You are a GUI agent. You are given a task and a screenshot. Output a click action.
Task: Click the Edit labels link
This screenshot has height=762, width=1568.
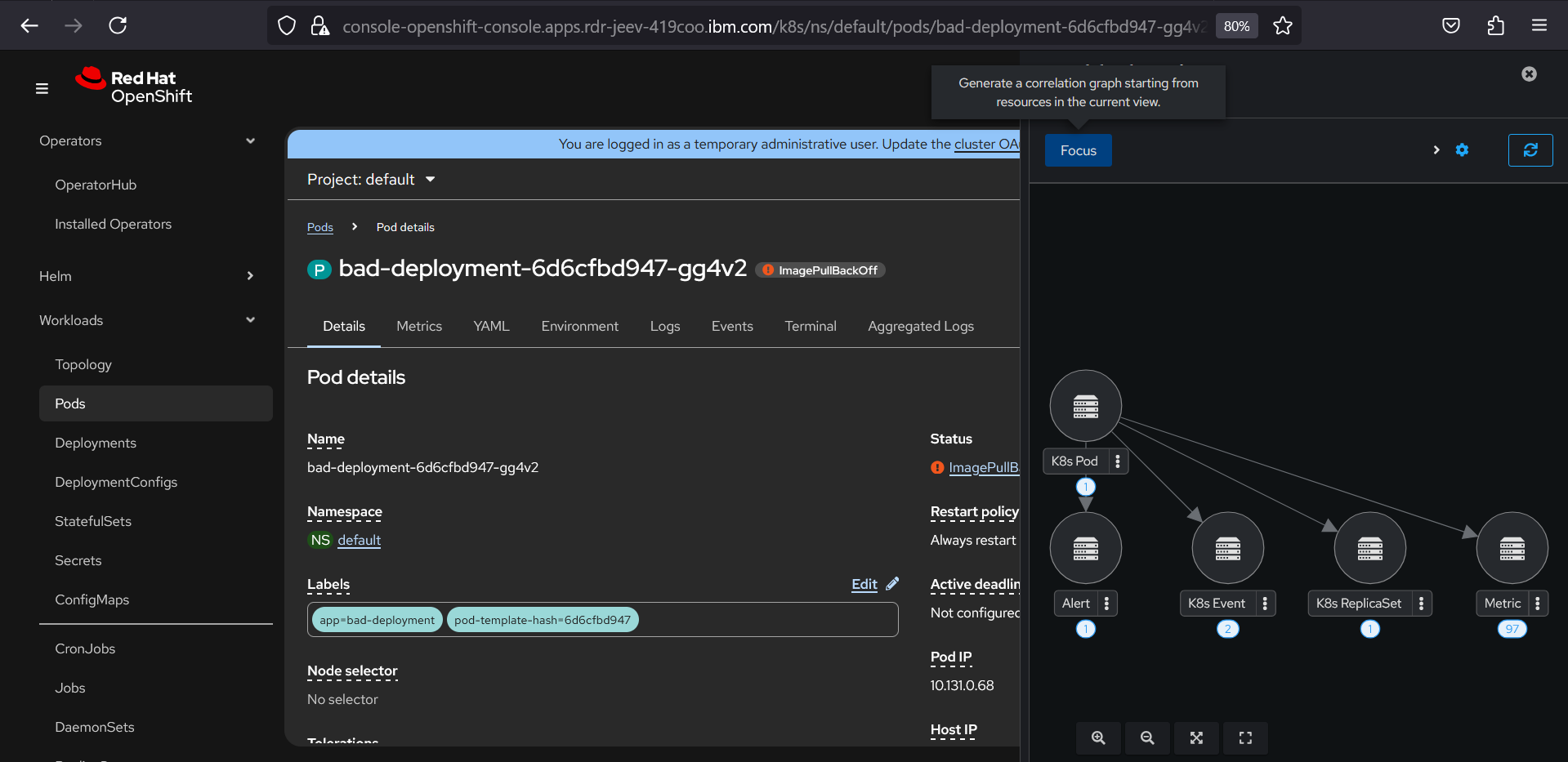pyautogui.click(x=864, y=584)
